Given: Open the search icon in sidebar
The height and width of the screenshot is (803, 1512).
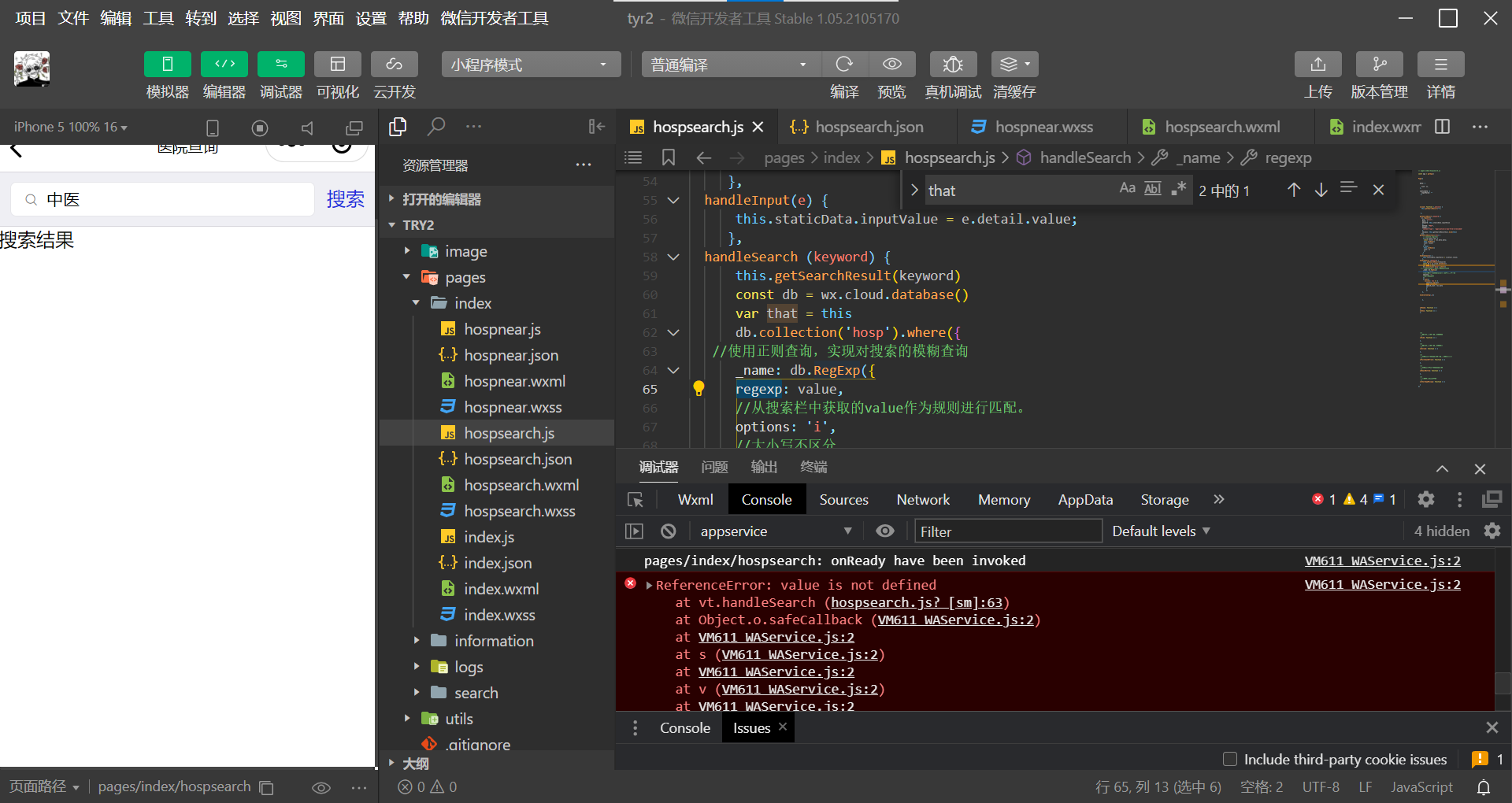Looking at the screenshot, I should [436, 127].
